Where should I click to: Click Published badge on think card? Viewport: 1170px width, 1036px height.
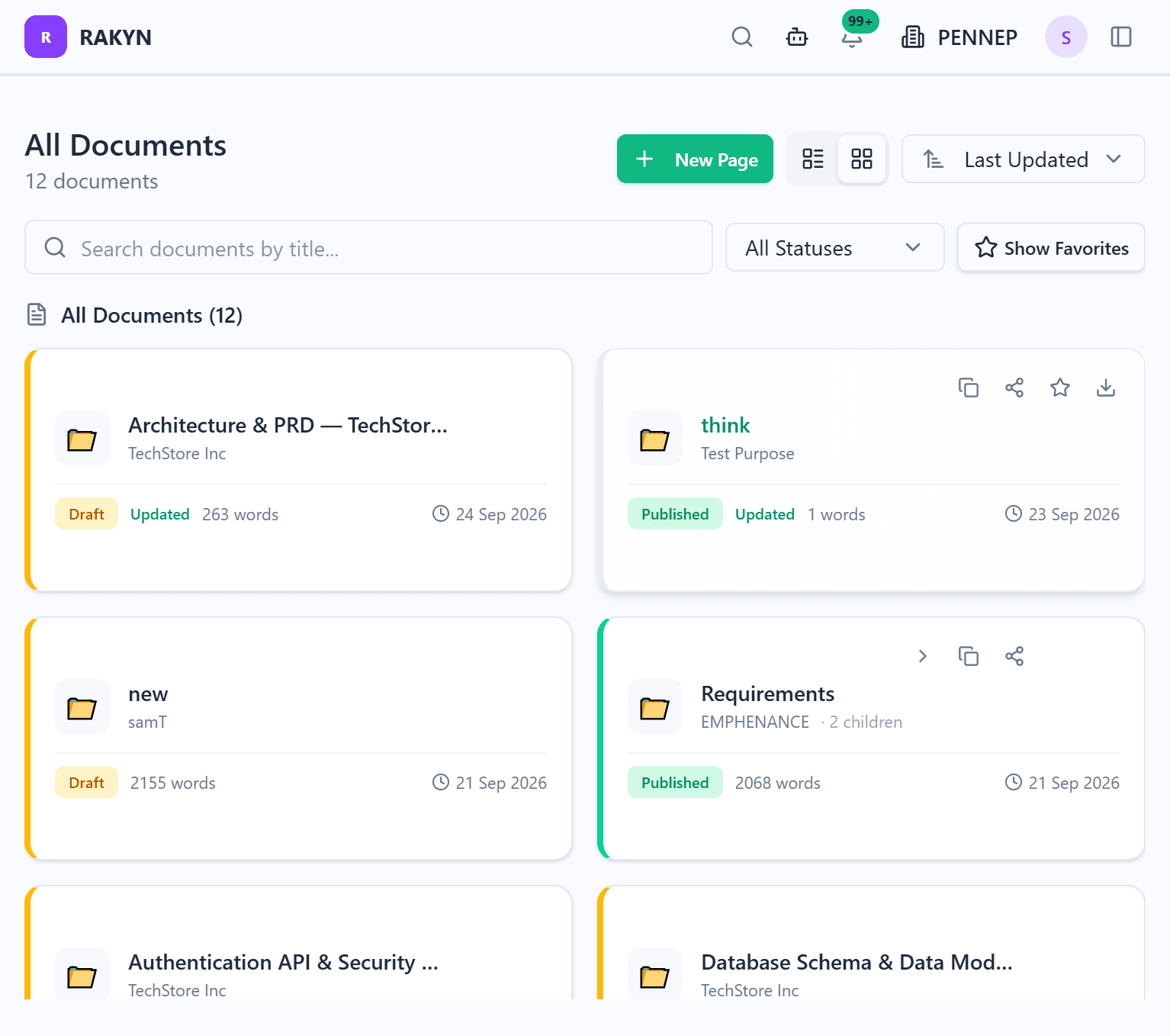point(675,513)
